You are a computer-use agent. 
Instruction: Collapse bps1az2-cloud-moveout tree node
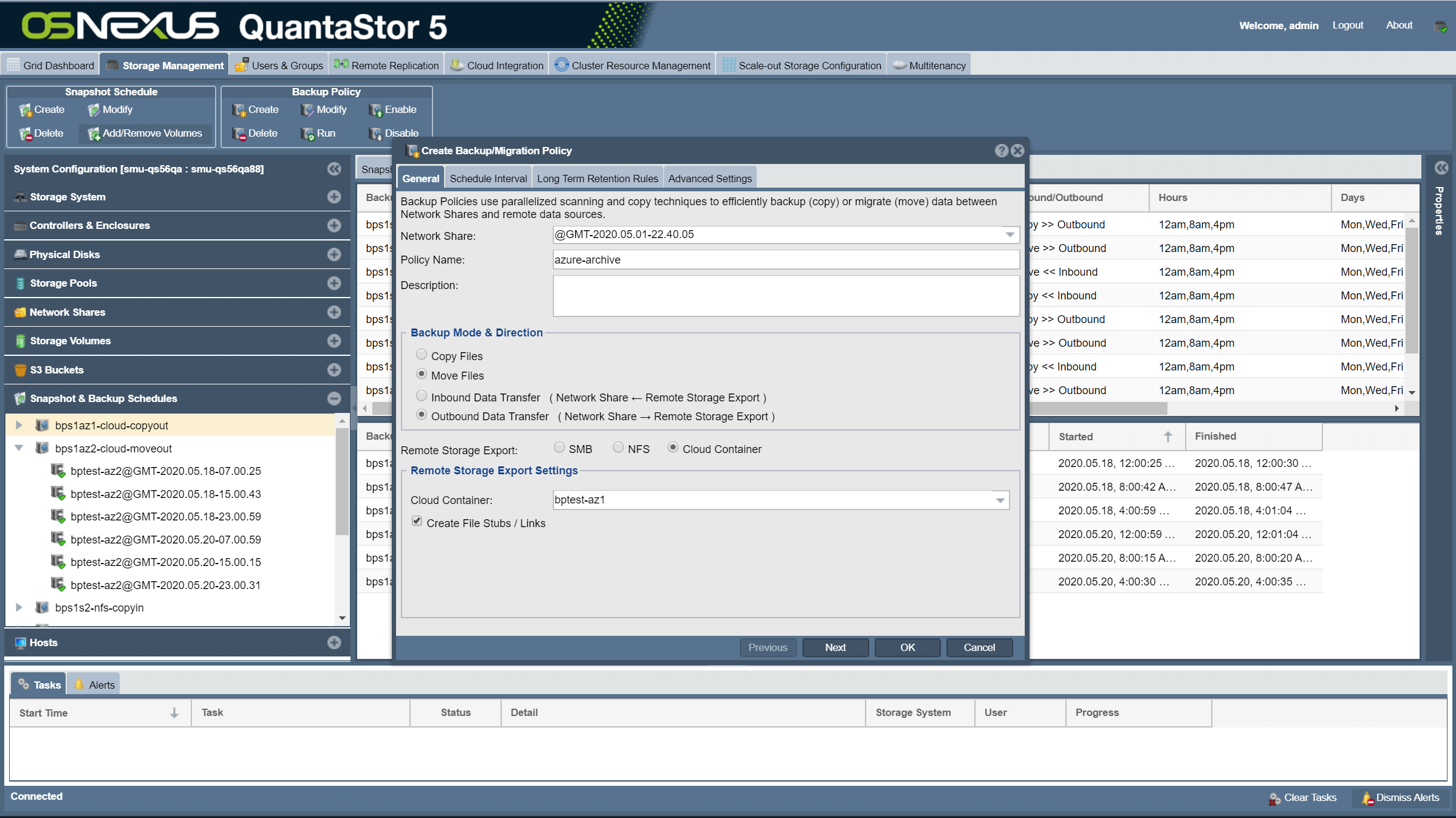[19, 448]
